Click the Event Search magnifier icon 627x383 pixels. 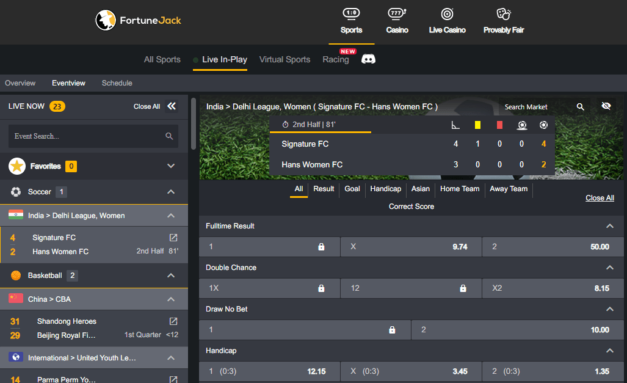(x=169, y=136)
